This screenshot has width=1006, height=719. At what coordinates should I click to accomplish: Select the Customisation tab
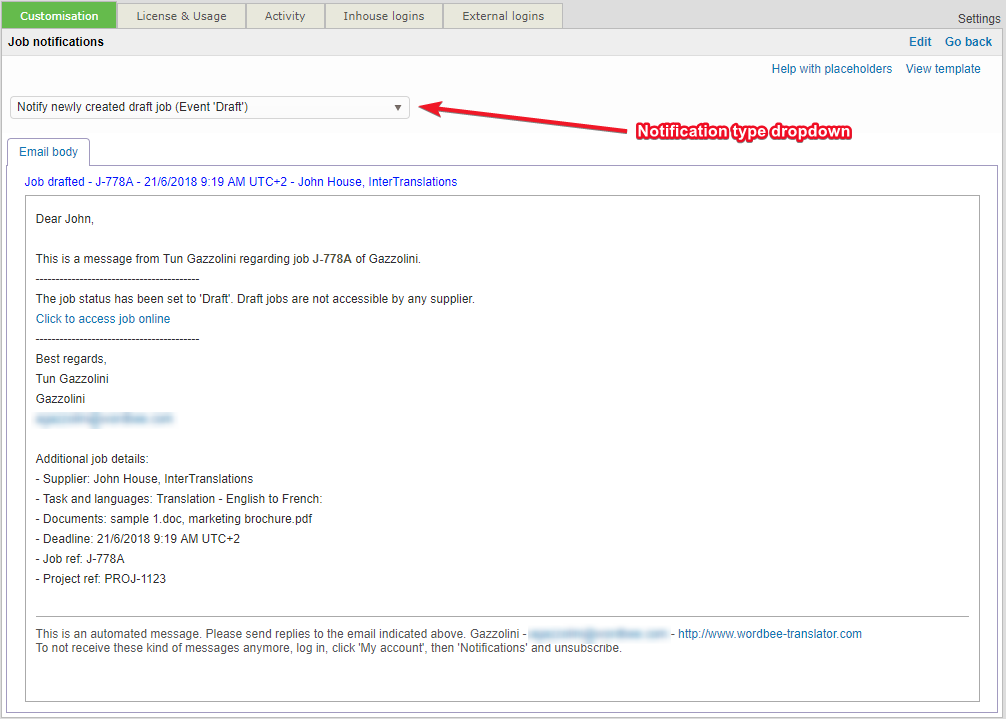point(59,15)
